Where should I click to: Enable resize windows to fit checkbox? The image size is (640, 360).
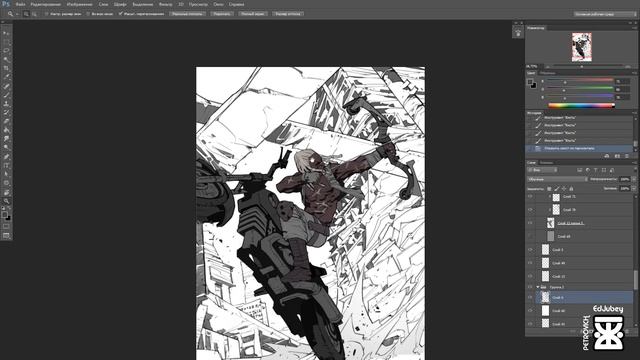(46, 14)
